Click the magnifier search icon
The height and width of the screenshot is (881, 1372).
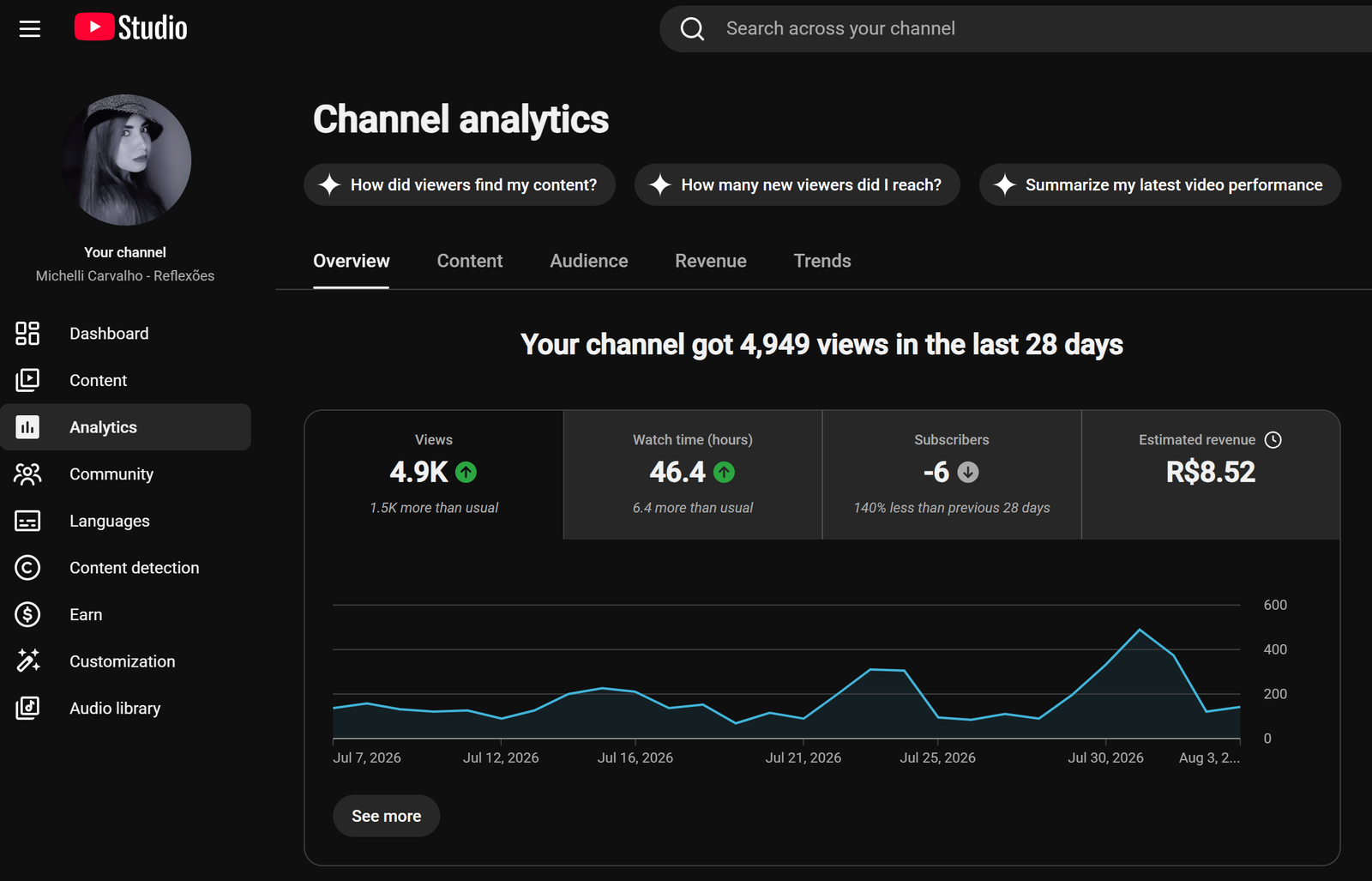coord(692,28)
